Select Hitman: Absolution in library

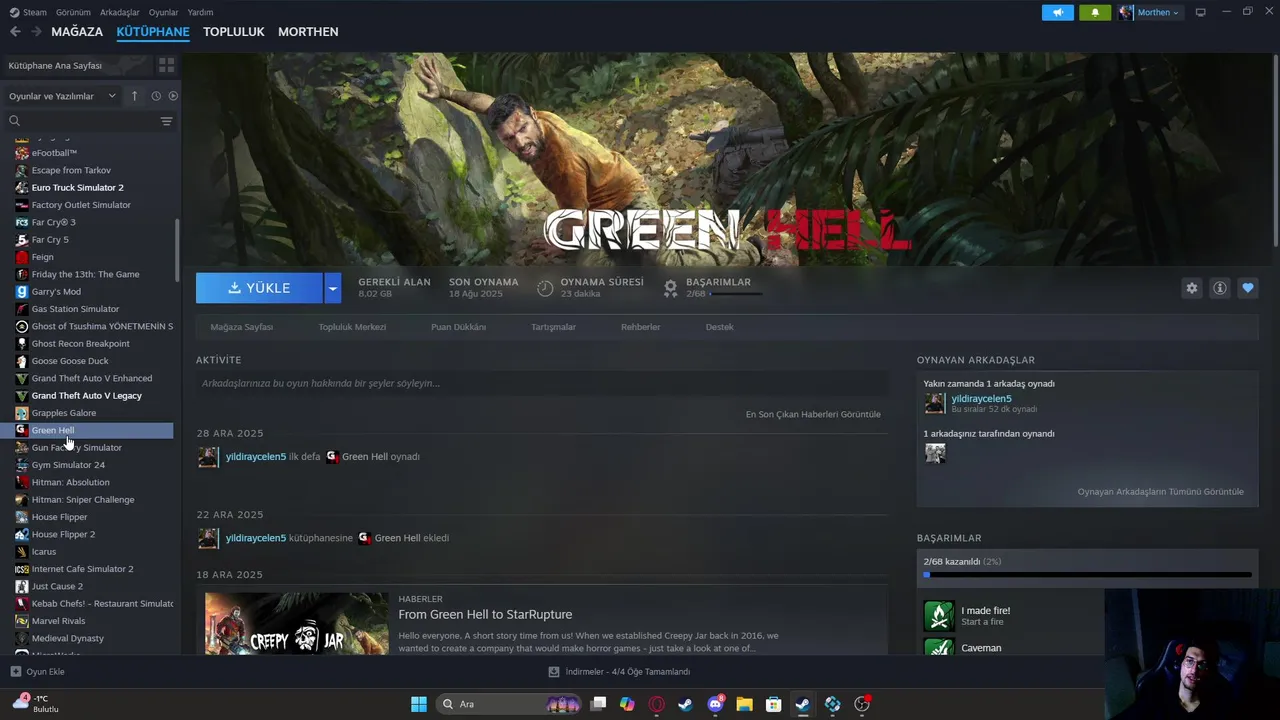[70, 482]
